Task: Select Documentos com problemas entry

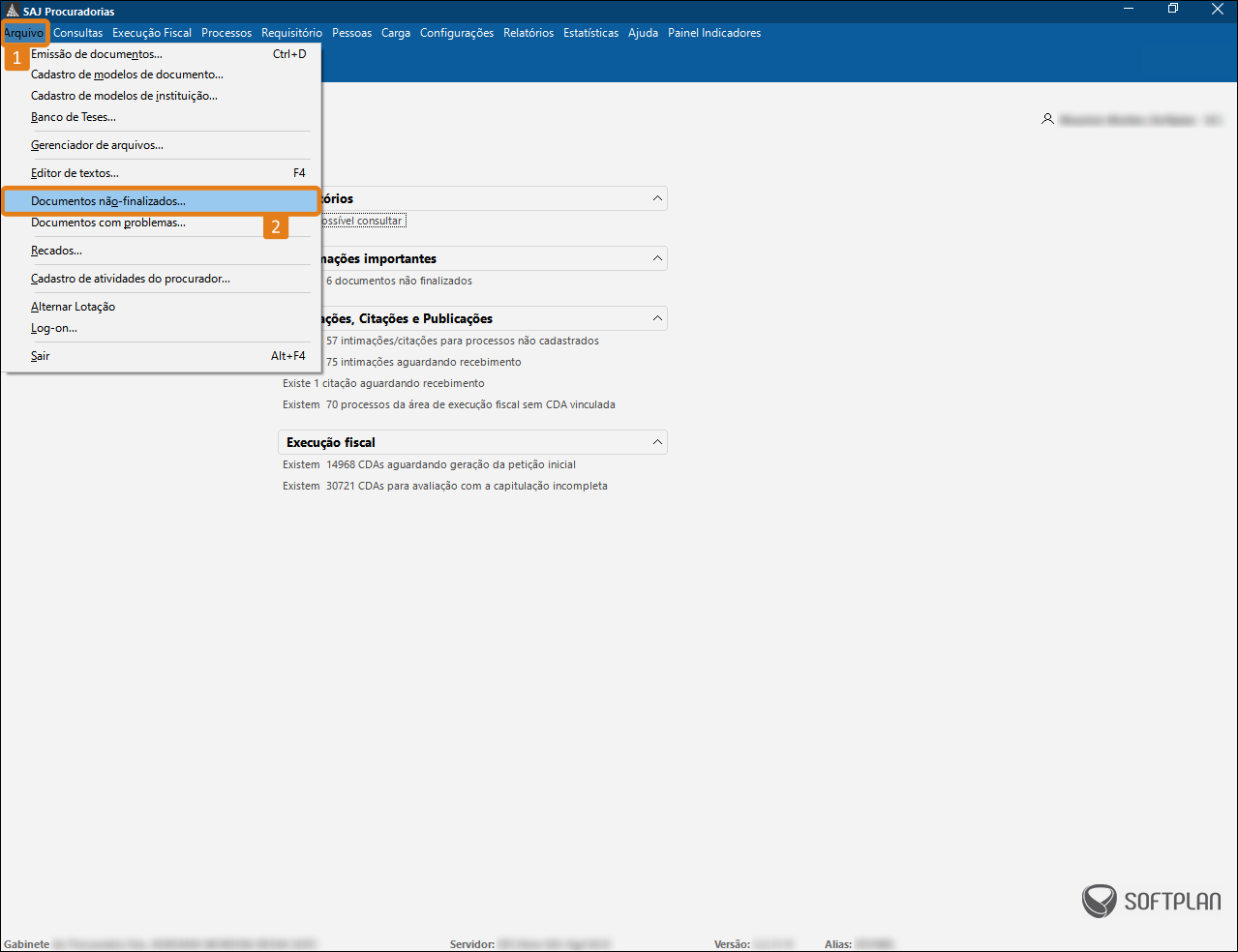Action: (x=108, y=223)
